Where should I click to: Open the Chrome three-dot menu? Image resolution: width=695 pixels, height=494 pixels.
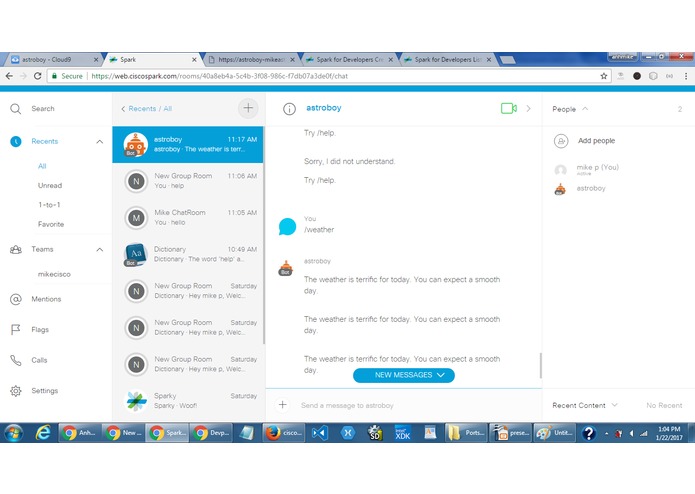pyautogui.click(x=686, y=76)
